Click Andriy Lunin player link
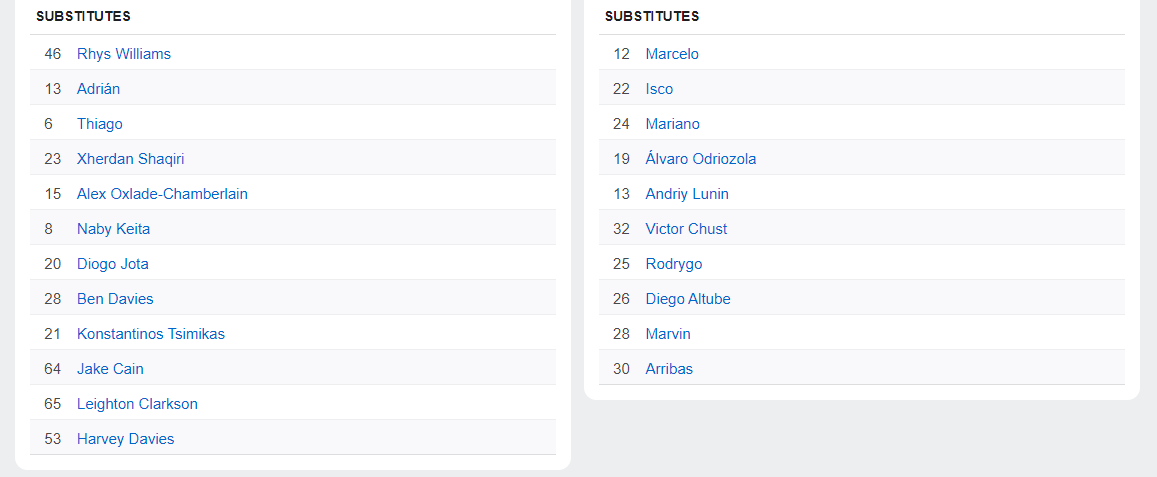Screen dimensions: 1157x477 [x=687, y=194]
